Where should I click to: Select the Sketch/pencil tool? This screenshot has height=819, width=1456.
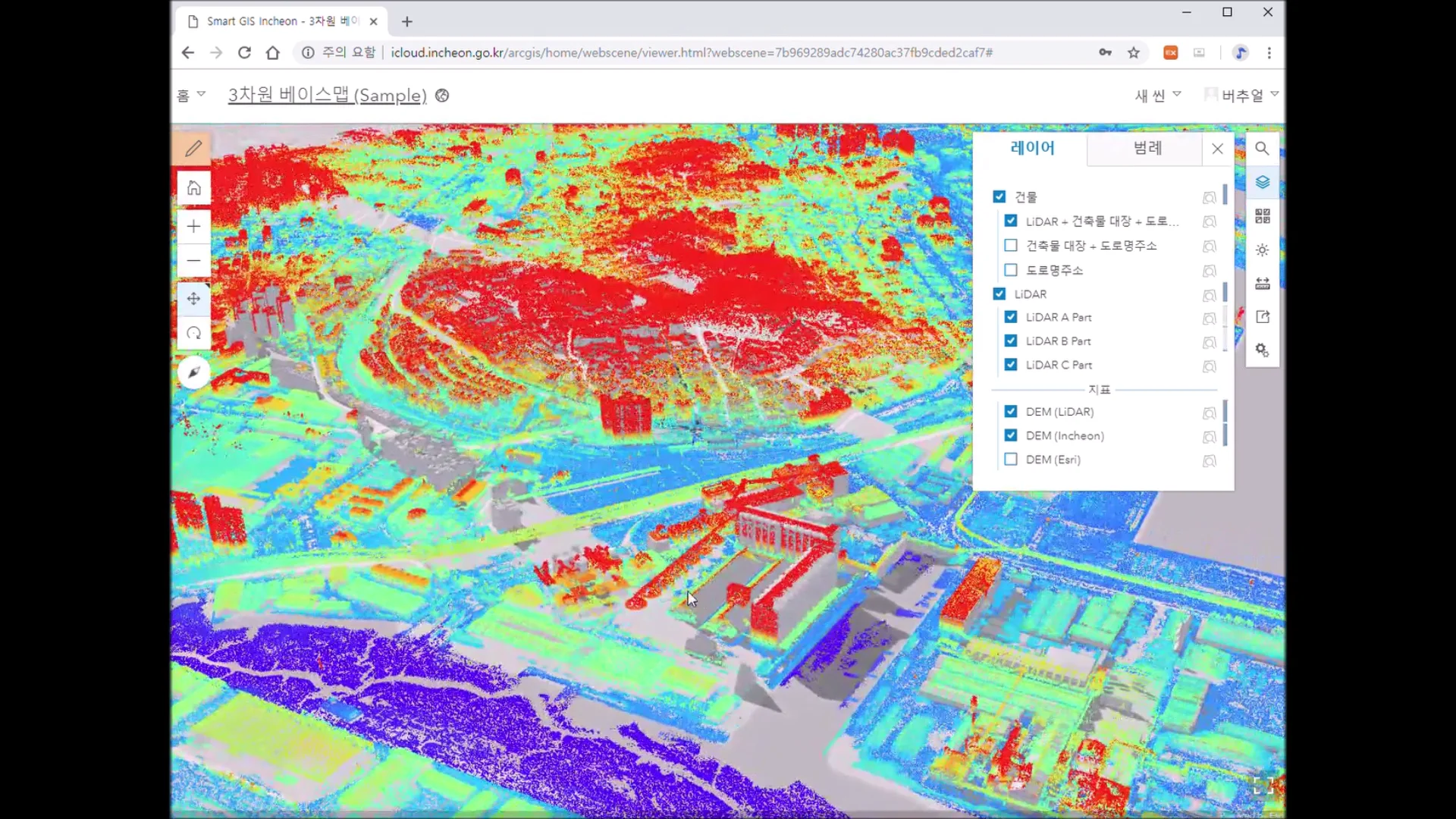194,149
